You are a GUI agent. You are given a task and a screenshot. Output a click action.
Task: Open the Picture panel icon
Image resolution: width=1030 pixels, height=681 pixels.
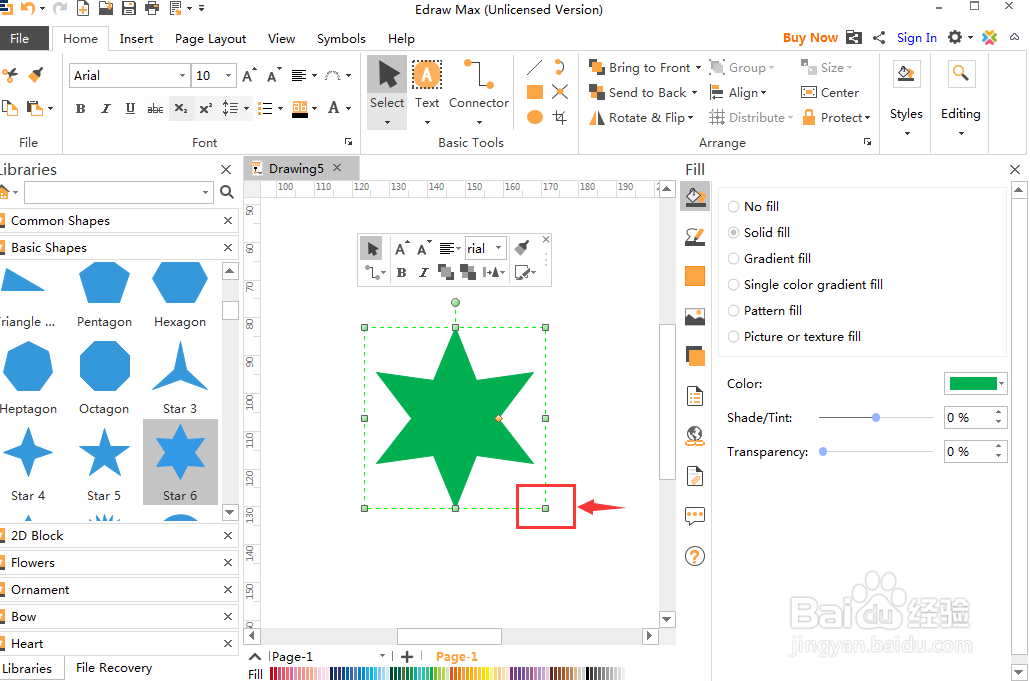(x=694, y=317)
